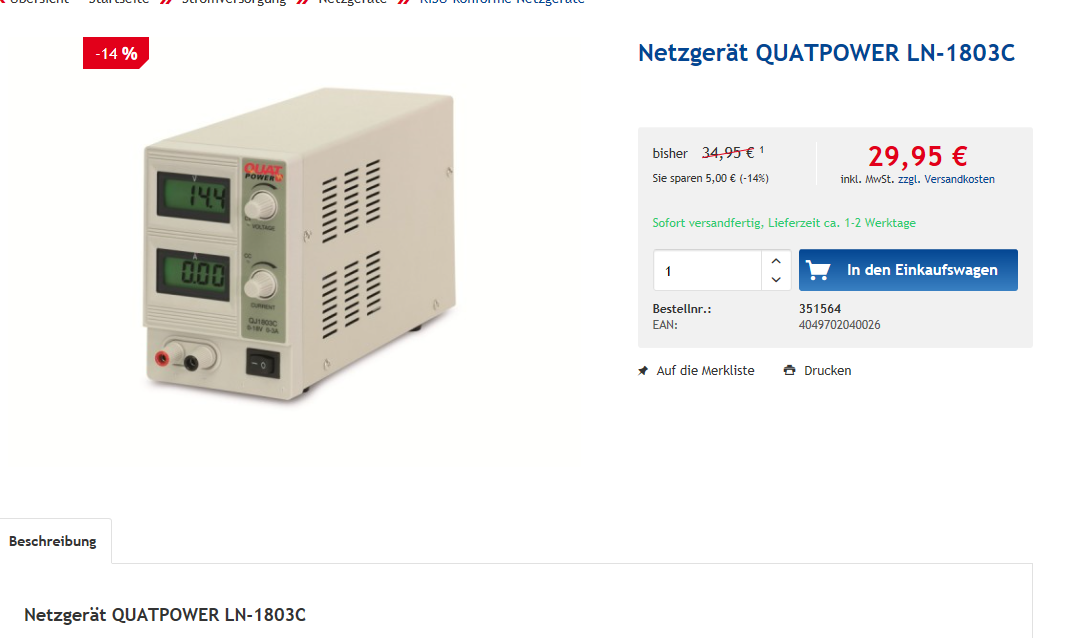This screenshot has height=638, width=1079.
Task: Add item via In den Einkaufswagen button
Action: 908,270
